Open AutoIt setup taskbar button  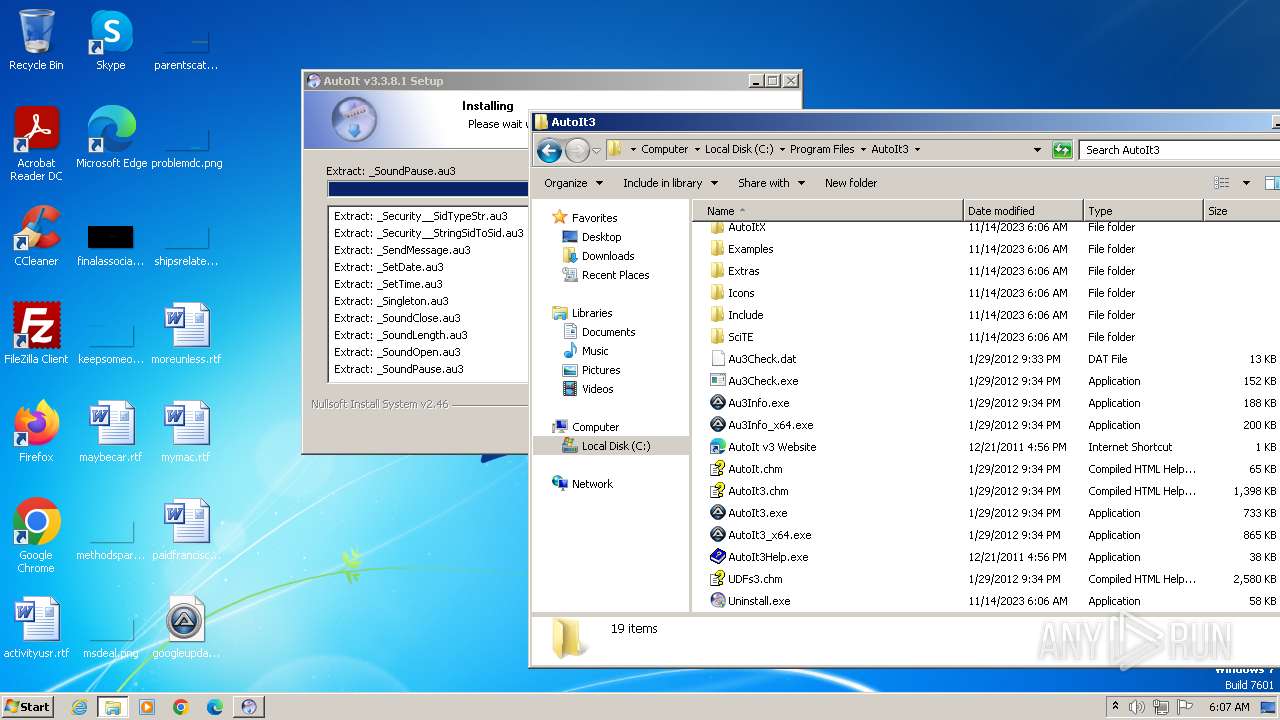coord(249,707)
